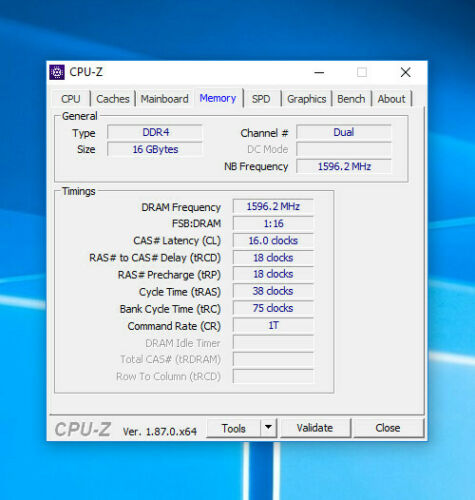
Task: Click the 'DRAM Frequency' label
Action: [181, 207]
